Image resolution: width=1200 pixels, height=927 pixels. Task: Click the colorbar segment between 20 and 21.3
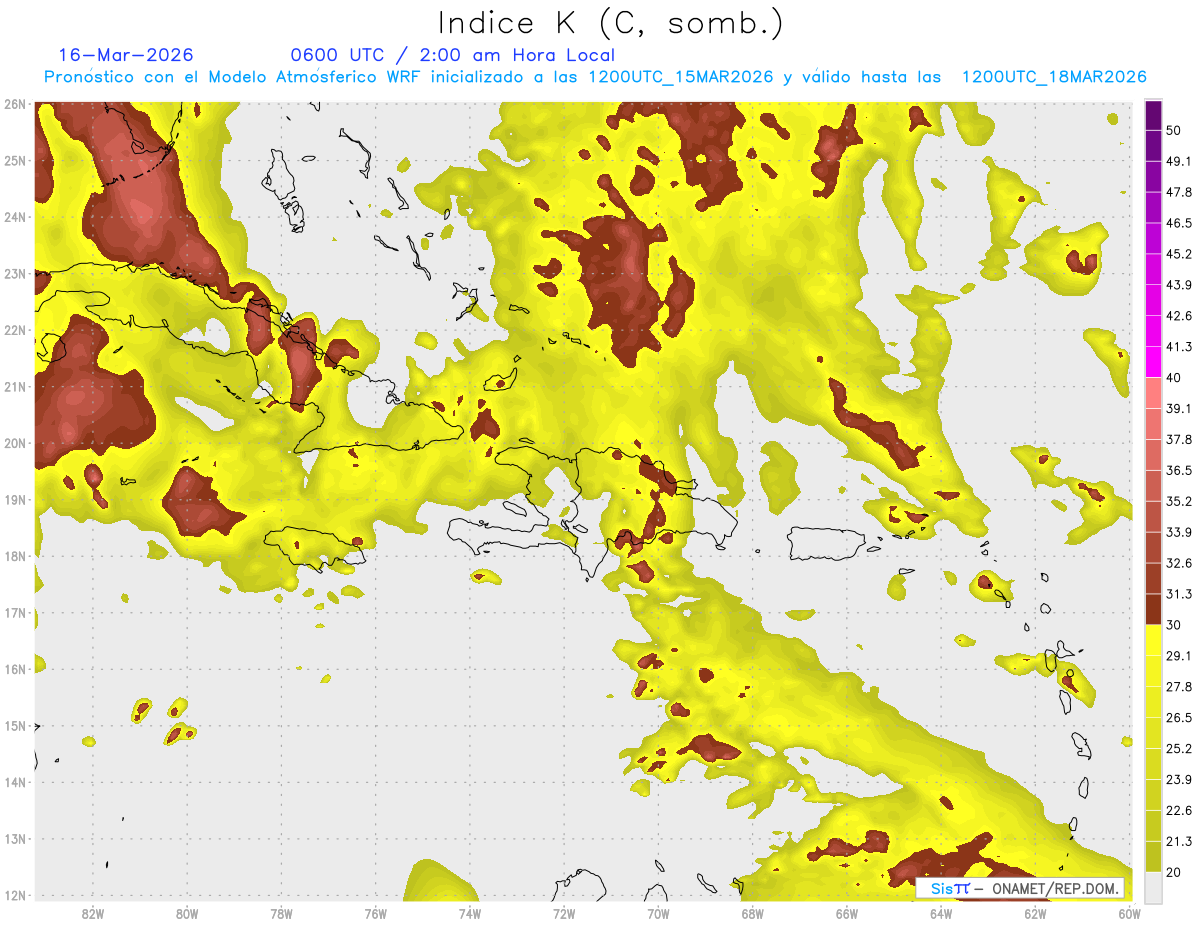tap(1153, 856)
